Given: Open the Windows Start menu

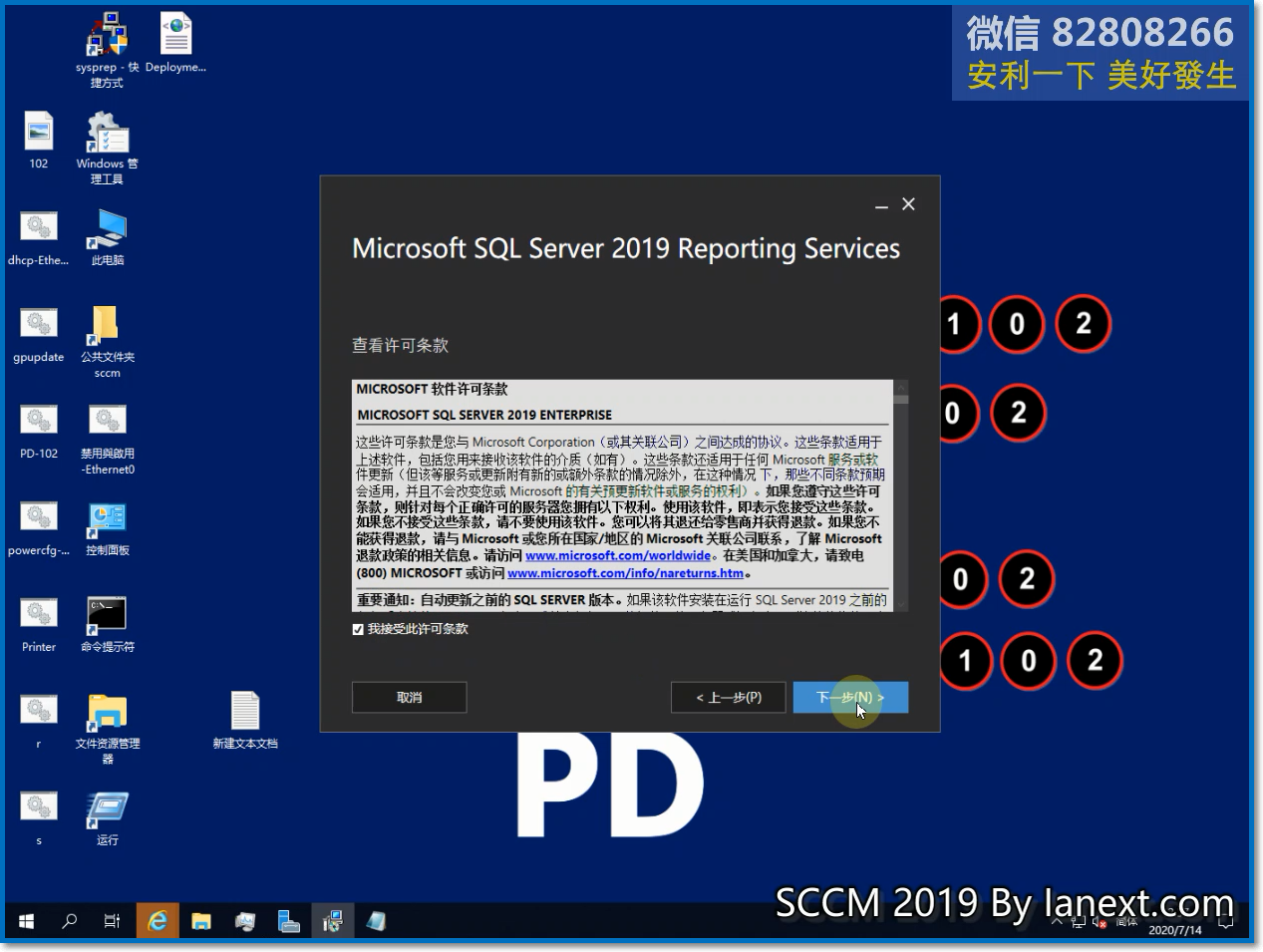Looking at the screenshot, I should click(x=26, y=921).
